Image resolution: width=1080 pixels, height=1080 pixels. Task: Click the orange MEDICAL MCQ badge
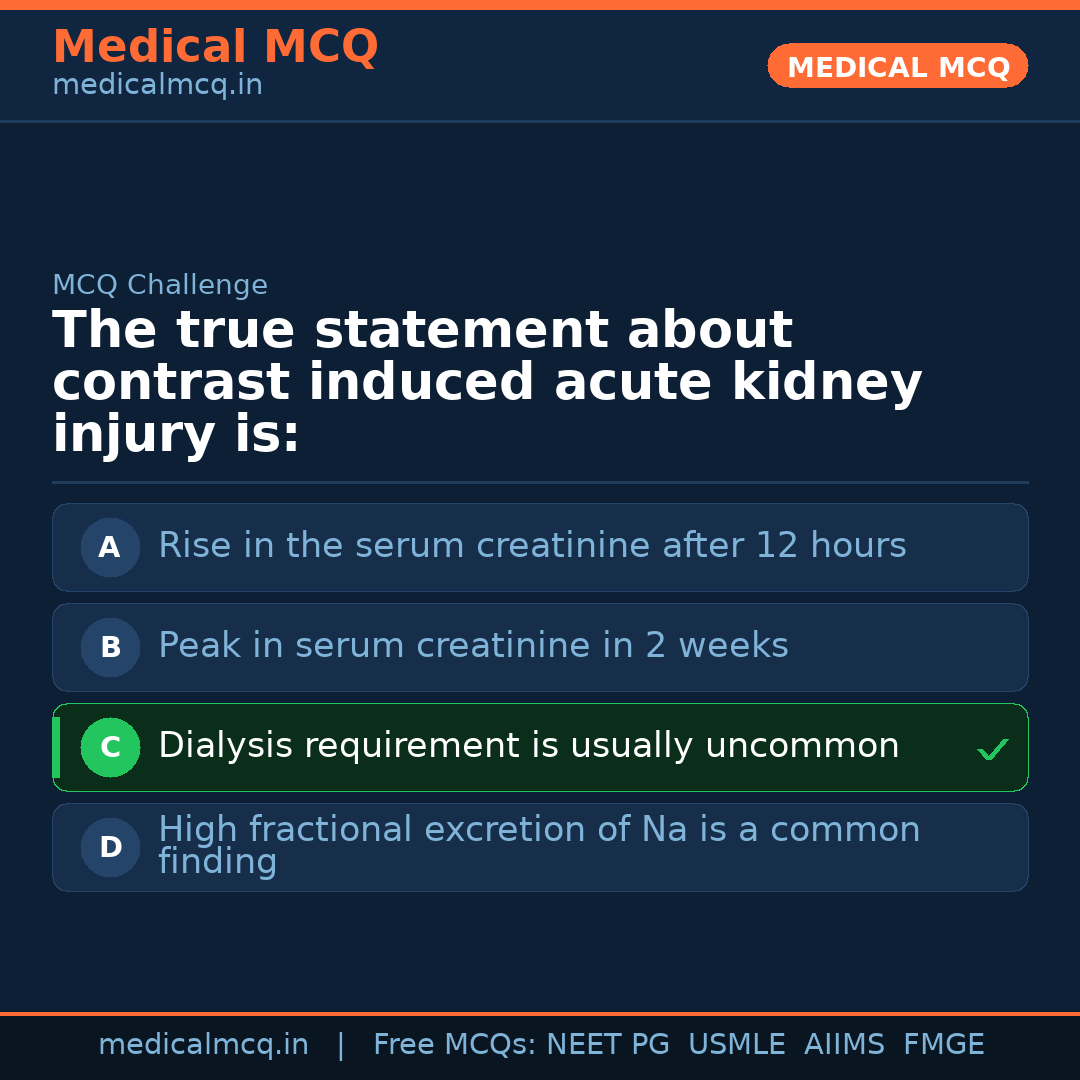coord(897,66)
